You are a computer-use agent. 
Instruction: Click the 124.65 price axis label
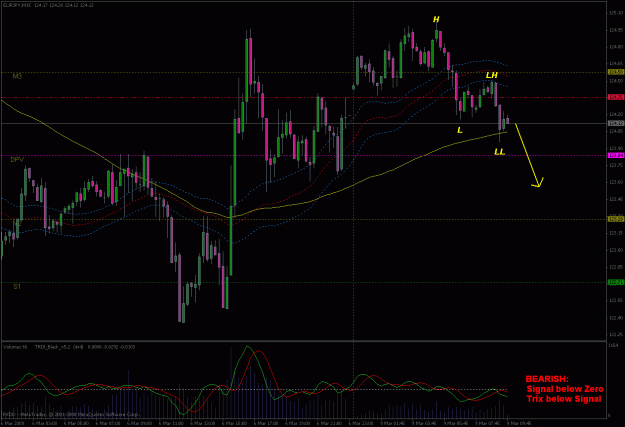616,64
